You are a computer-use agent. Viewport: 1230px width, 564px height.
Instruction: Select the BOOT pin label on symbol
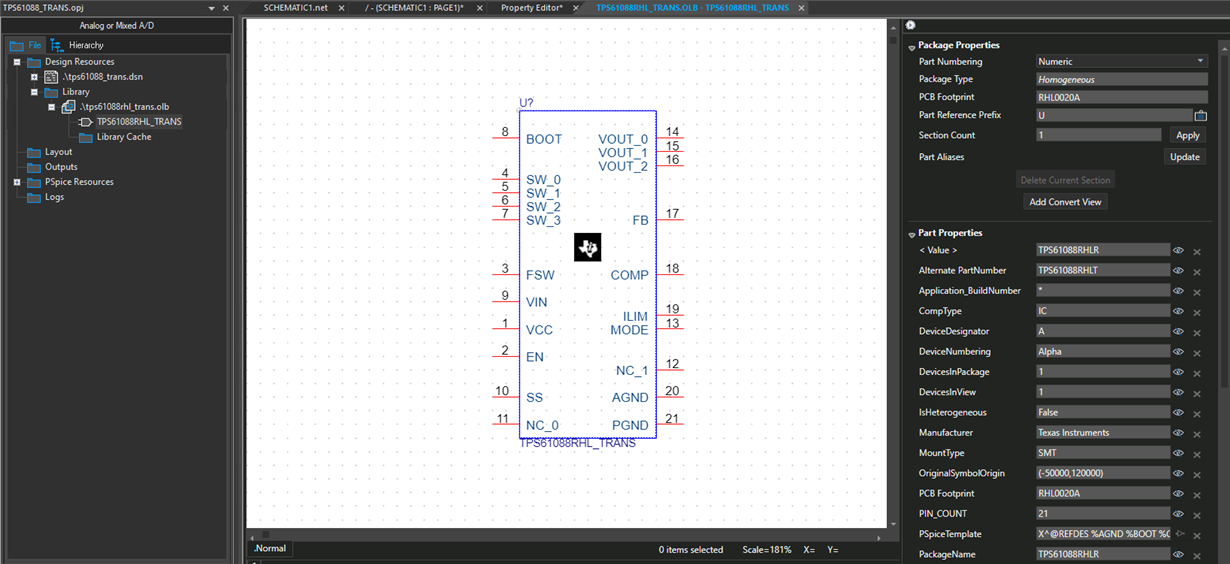tap(544, 139)
